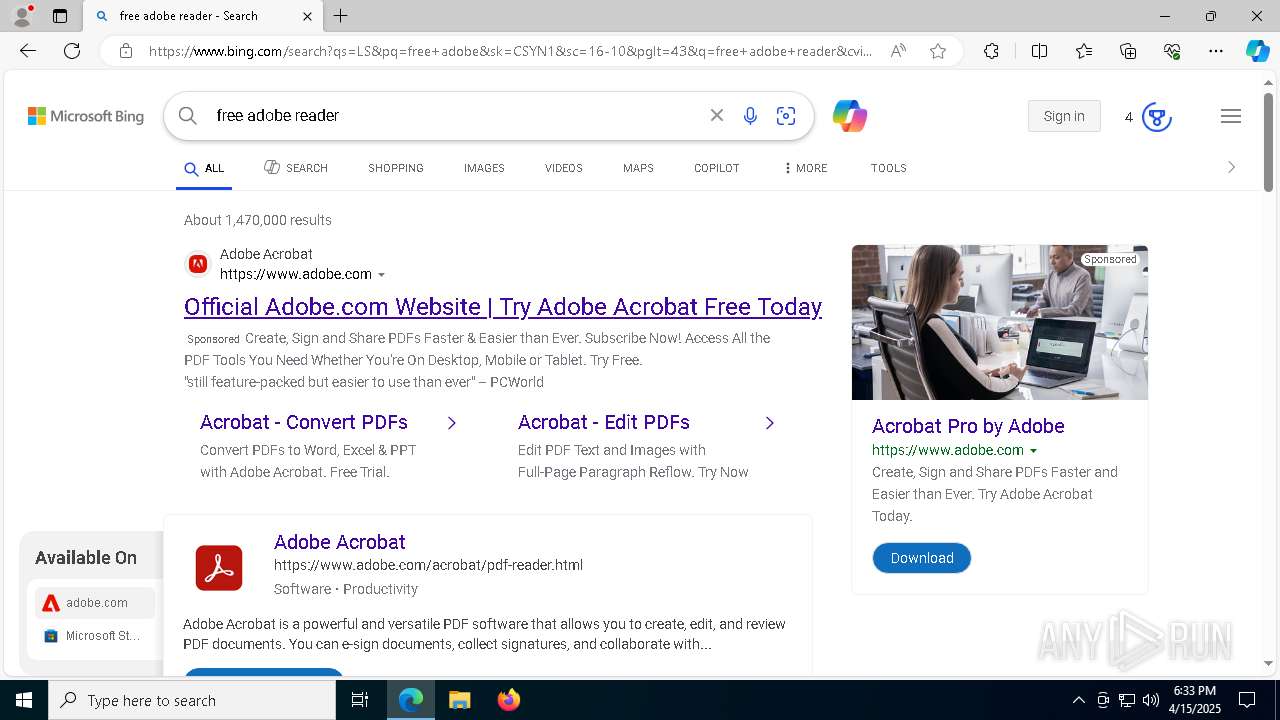Open Acrobat - Convert PDFs link
Image resolution: width=1280 pixels, height=720 pixels.
(x=304, y=422)
